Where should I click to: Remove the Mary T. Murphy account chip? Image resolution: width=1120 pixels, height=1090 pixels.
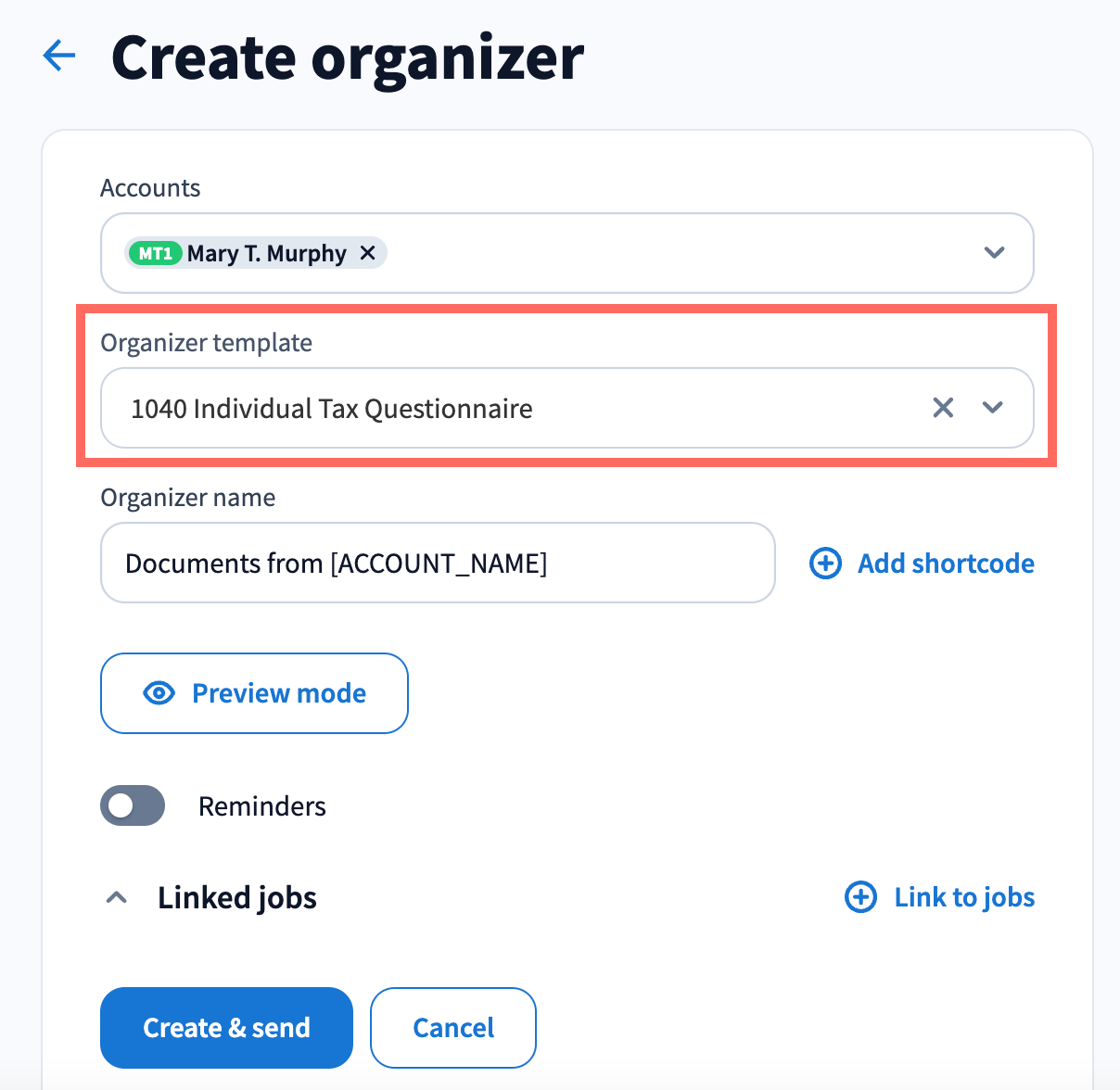pos(368,253)
